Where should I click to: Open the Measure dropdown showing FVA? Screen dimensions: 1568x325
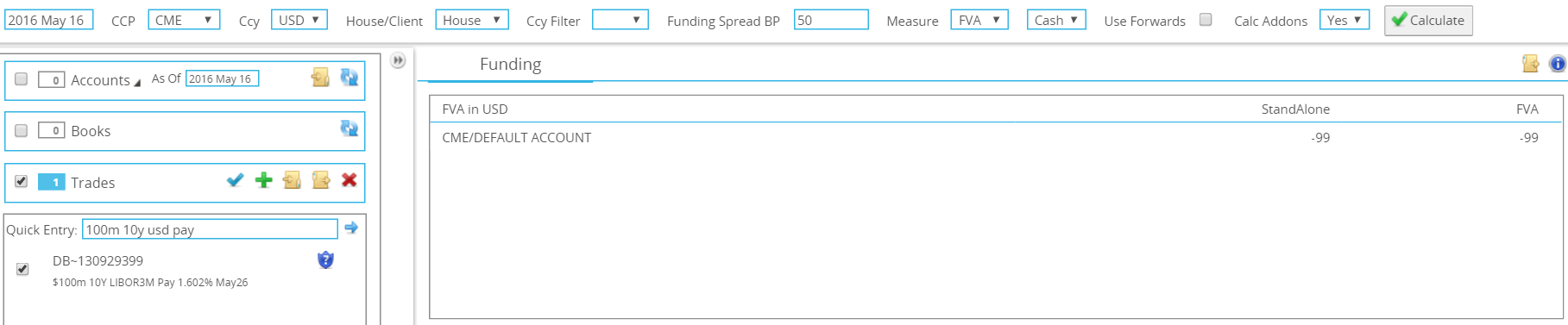[979, 20]
